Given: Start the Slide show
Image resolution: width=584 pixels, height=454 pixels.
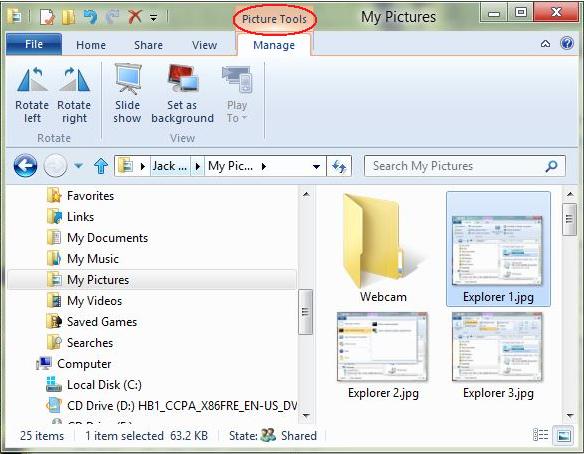Looking at the screenshot, I should coord(127,94).
